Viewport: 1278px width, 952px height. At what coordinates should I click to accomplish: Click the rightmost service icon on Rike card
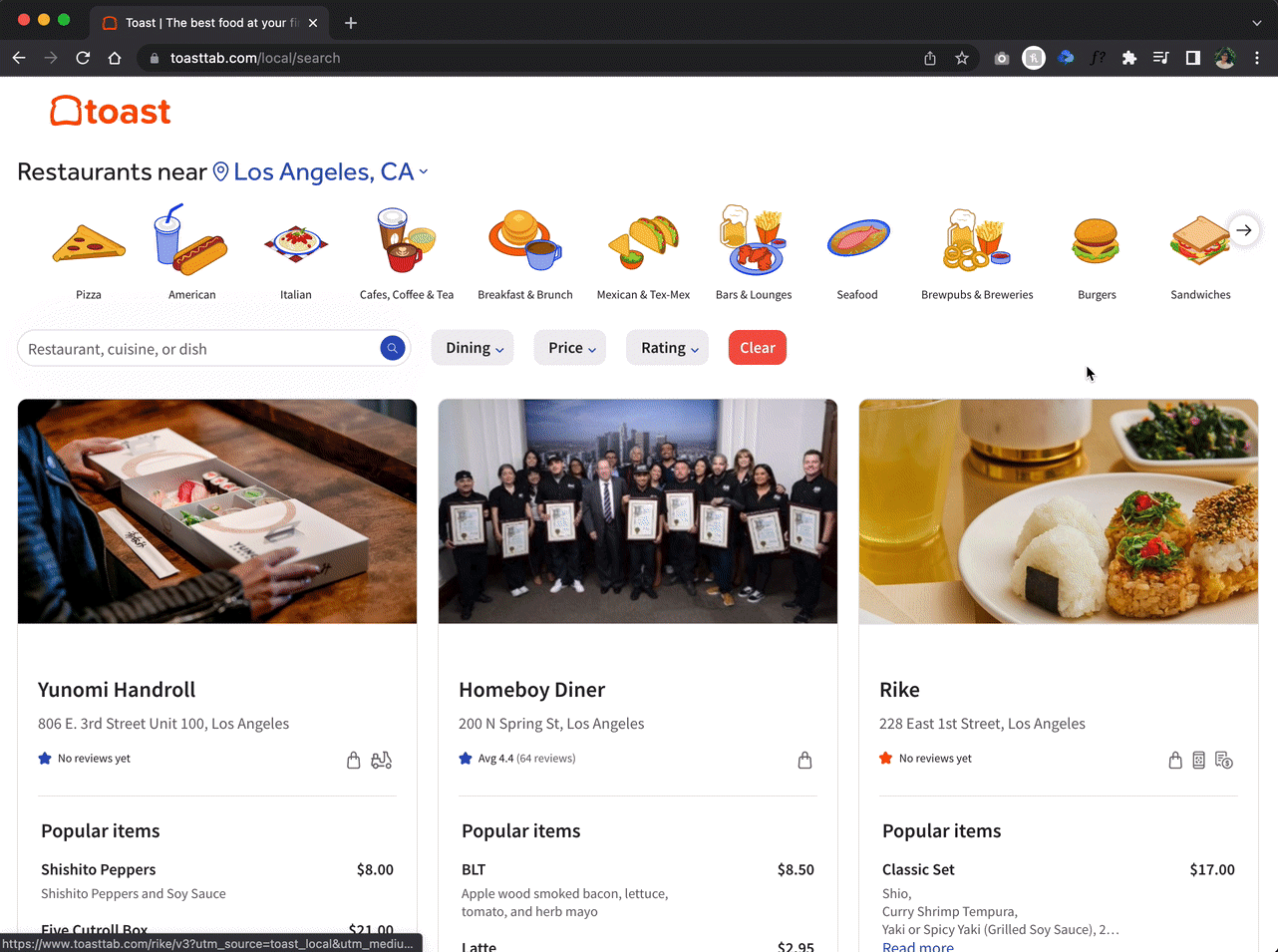coord(1224,761)
